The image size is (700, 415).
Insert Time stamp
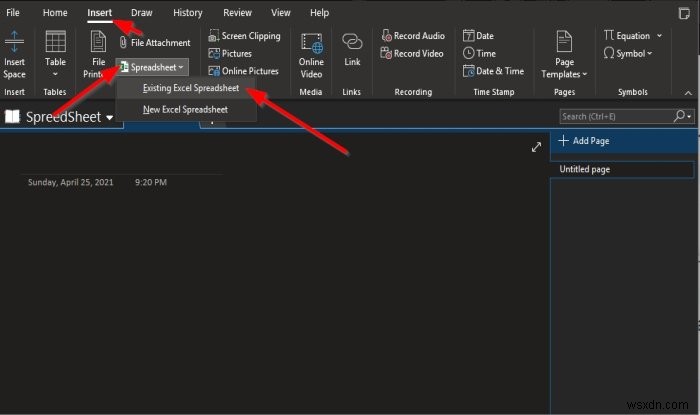[479, 54]
